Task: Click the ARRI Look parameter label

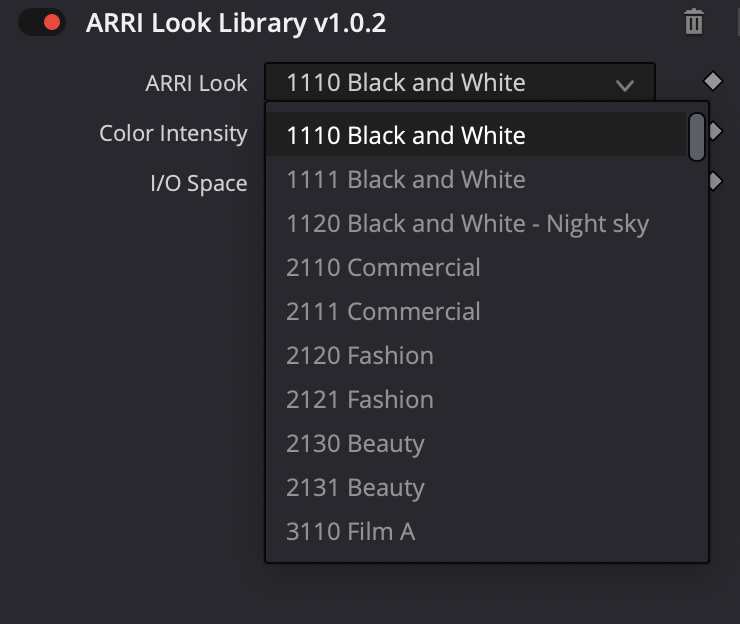Action: point(196,83)
